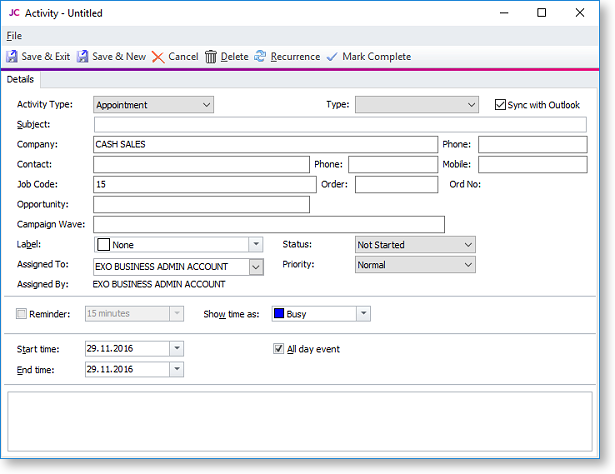615x474 pixels.
Task: Open the File menu
Action: pyautogui.click(x=14, y=36)
